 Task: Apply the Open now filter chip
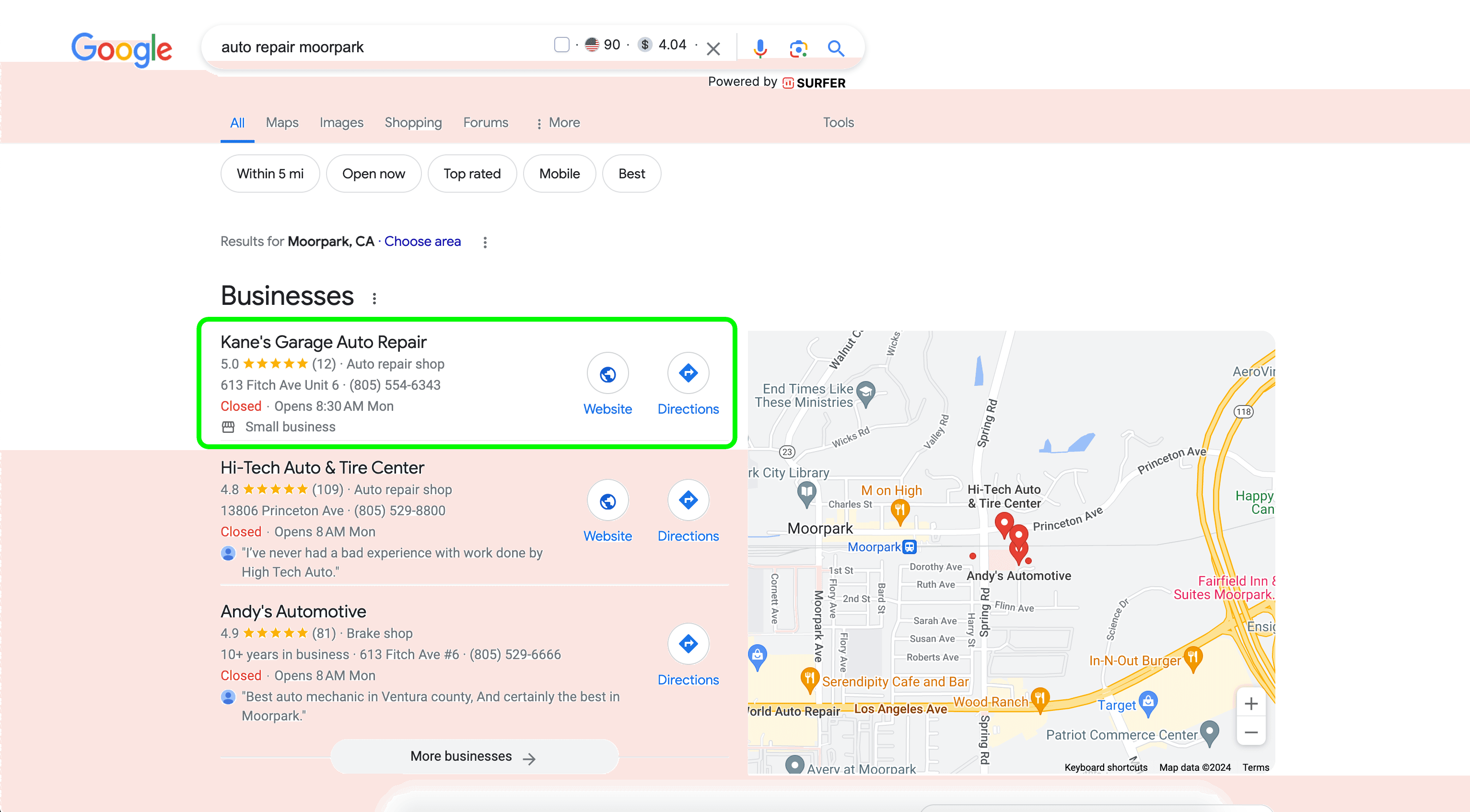tap(374, 174)
